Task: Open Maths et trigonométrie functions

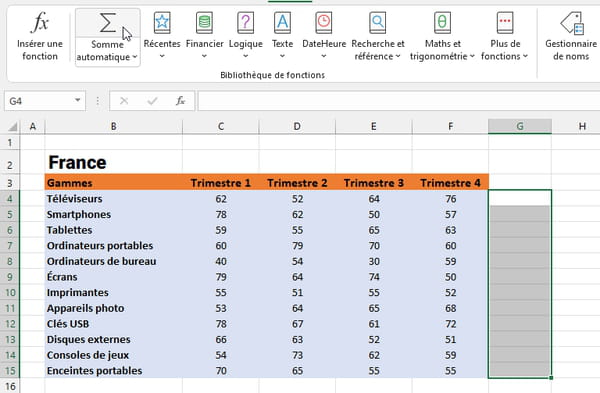Action: (x=442, y=37)
